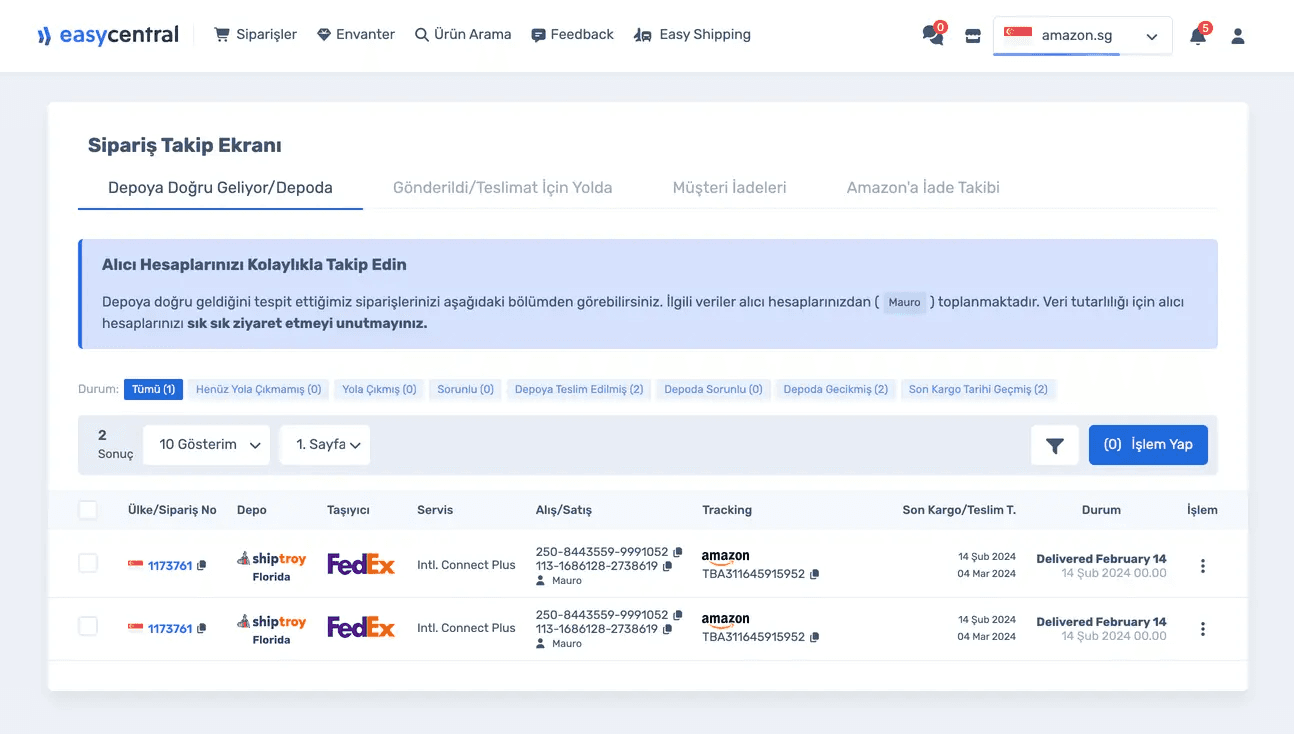Viewport: 1294px width, 734px height.
Task: Toggle the select-all checkbox in table header
Action: tap(88, 510)
